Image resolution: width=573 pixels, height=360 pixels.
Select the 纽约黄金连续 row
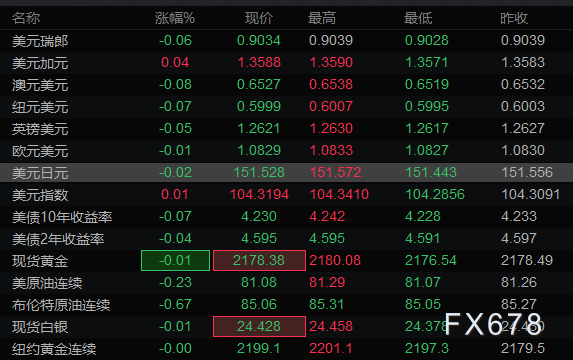coord(286,349)
